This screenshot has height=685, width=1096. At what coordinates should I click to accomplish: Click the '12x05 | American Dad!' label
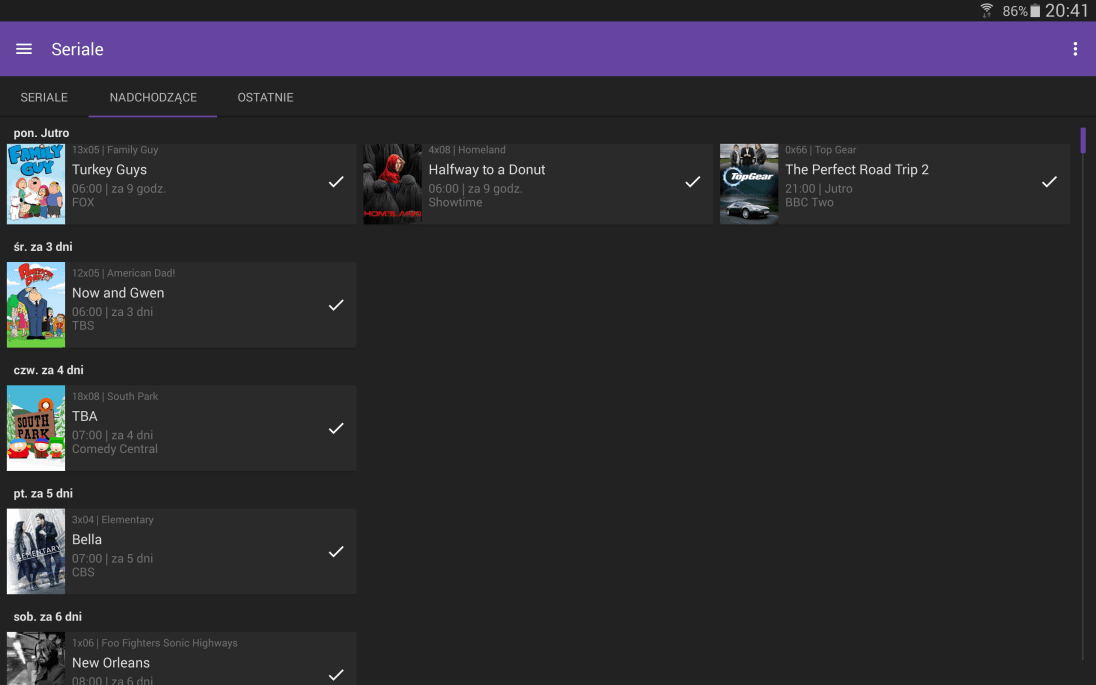(123, 273)
